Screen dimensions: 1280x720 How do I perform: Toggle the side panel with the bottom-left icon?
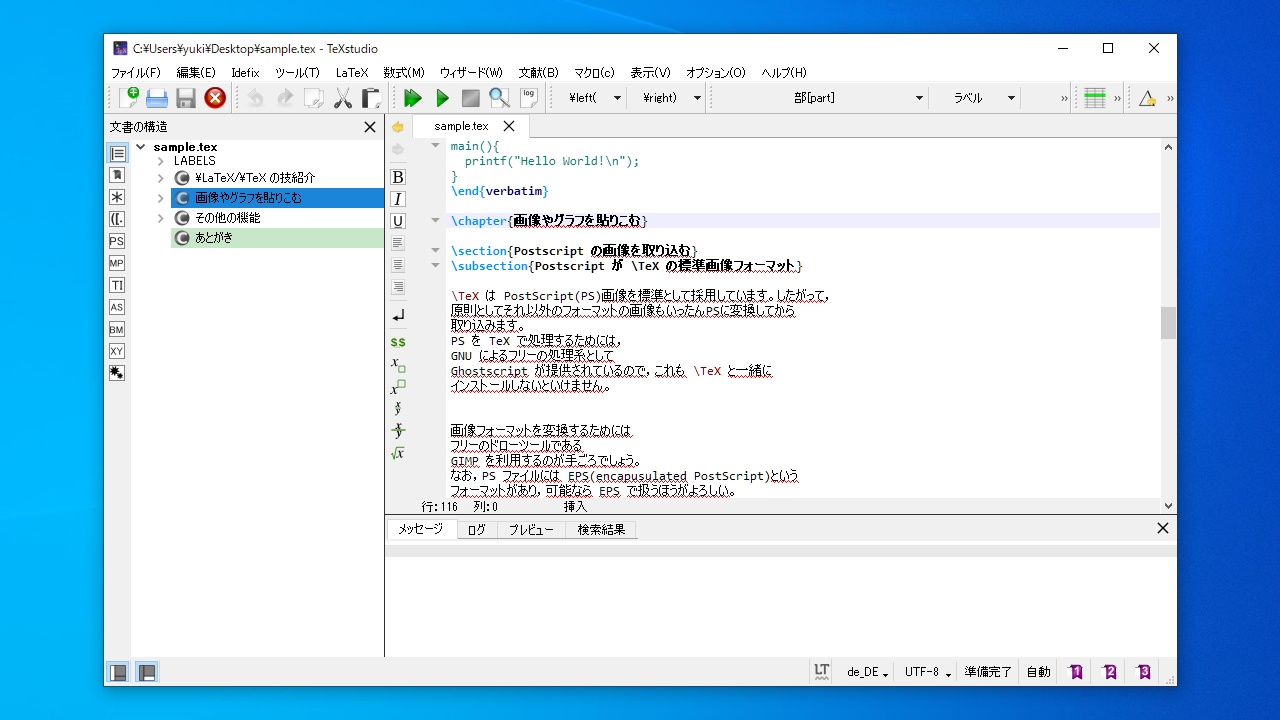[118, 672]
